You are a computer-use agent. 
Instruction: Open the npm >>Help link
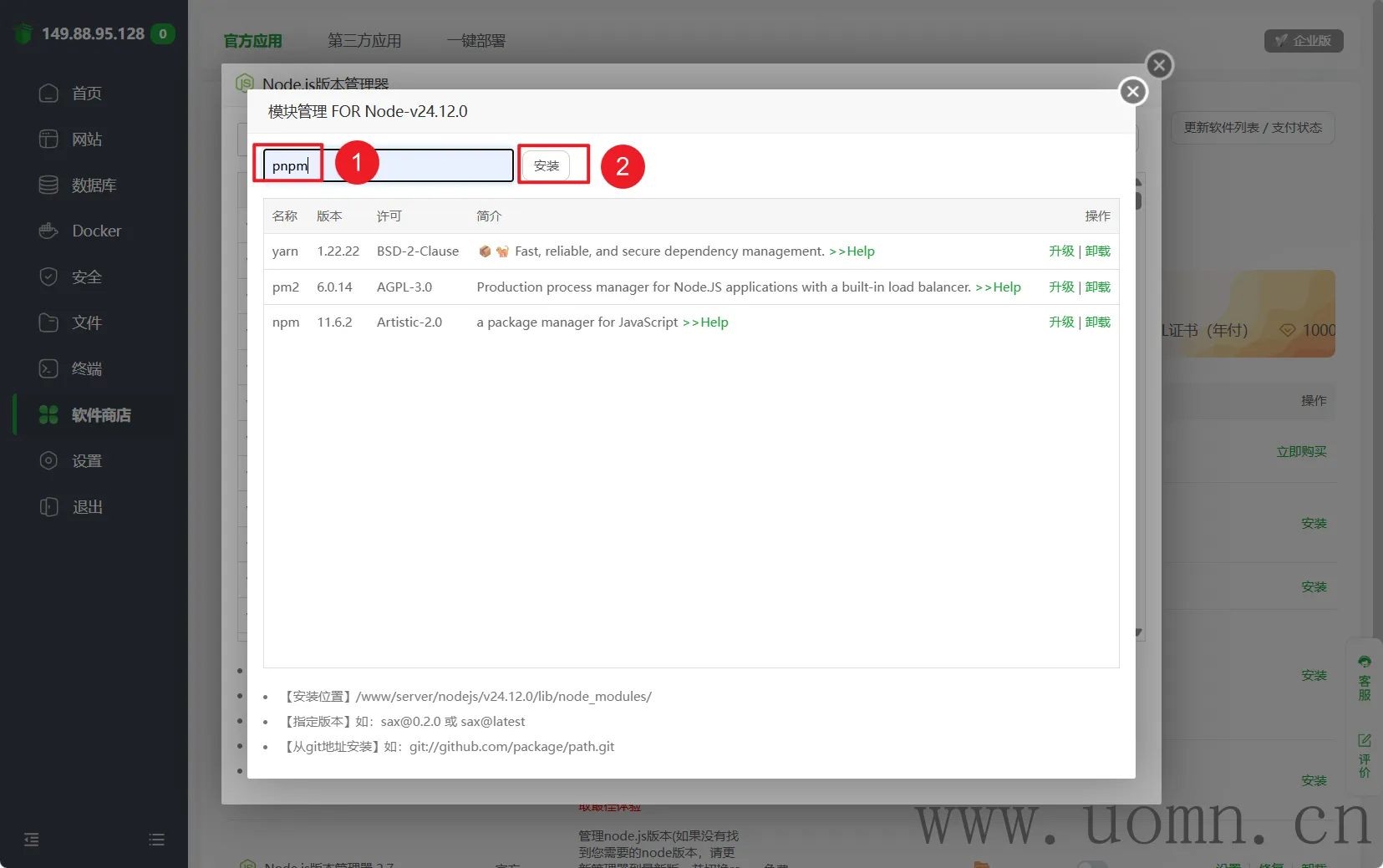[x=705, y=322]
